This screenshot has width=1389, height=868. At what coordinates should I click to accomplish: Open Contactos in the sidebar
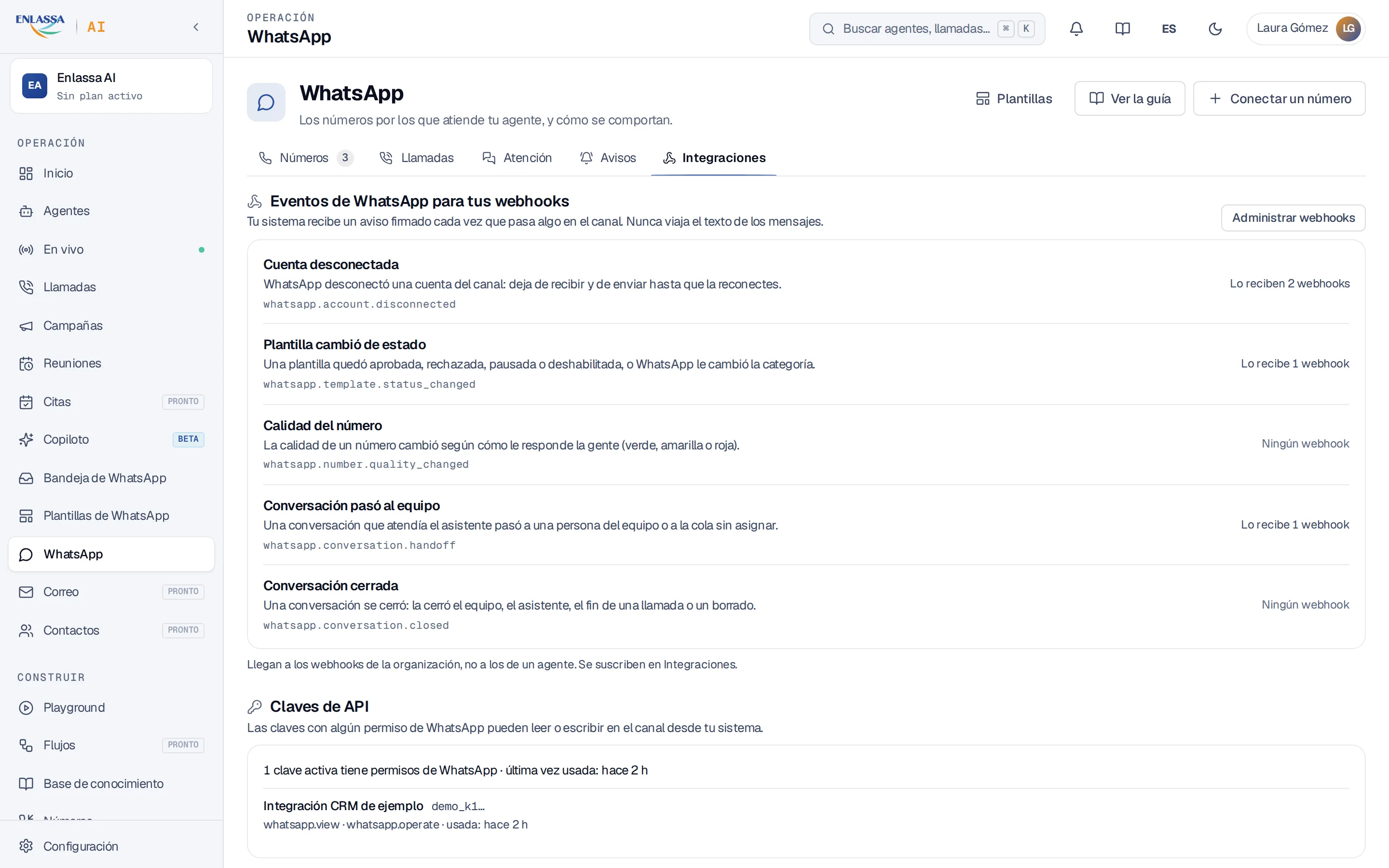pos(111,630)
